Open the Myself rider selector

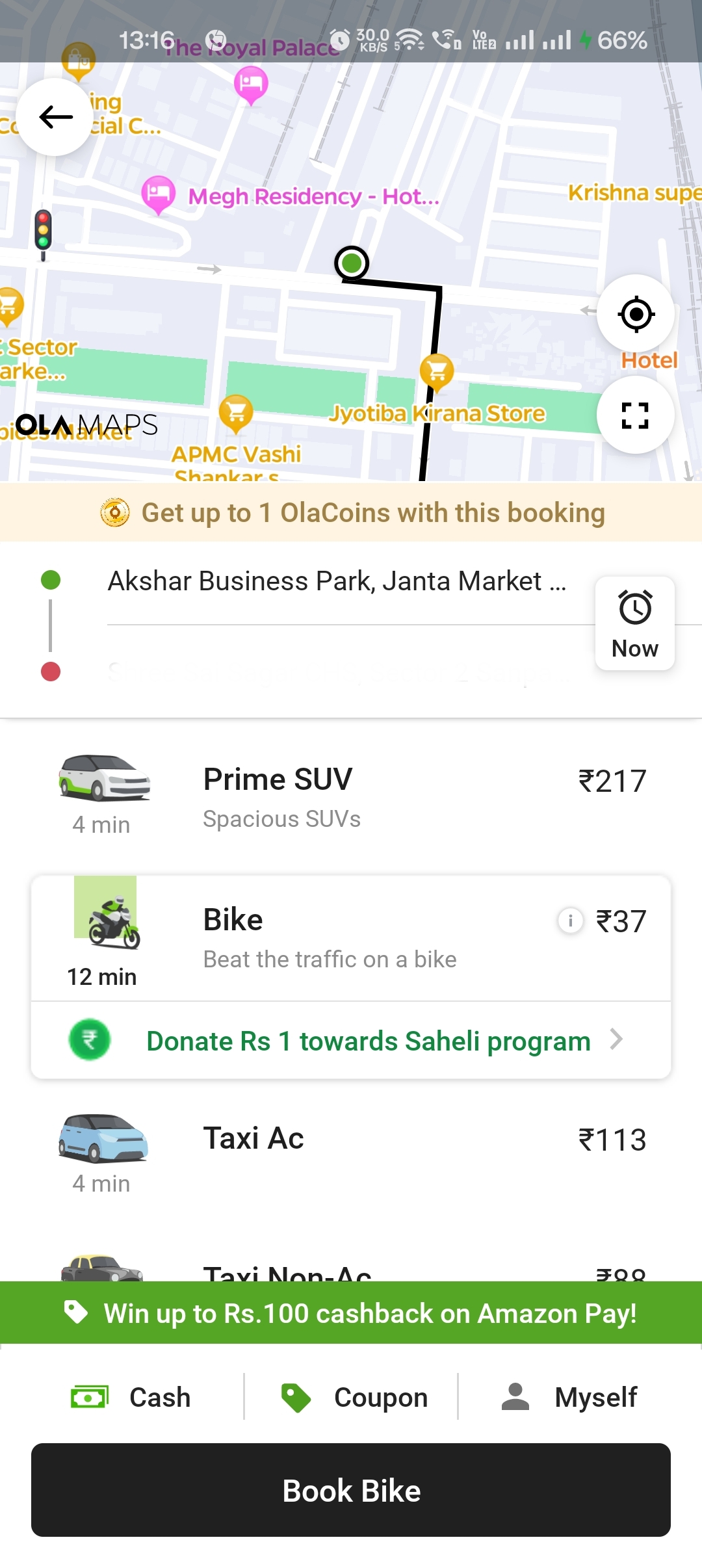click(569, 1397)
